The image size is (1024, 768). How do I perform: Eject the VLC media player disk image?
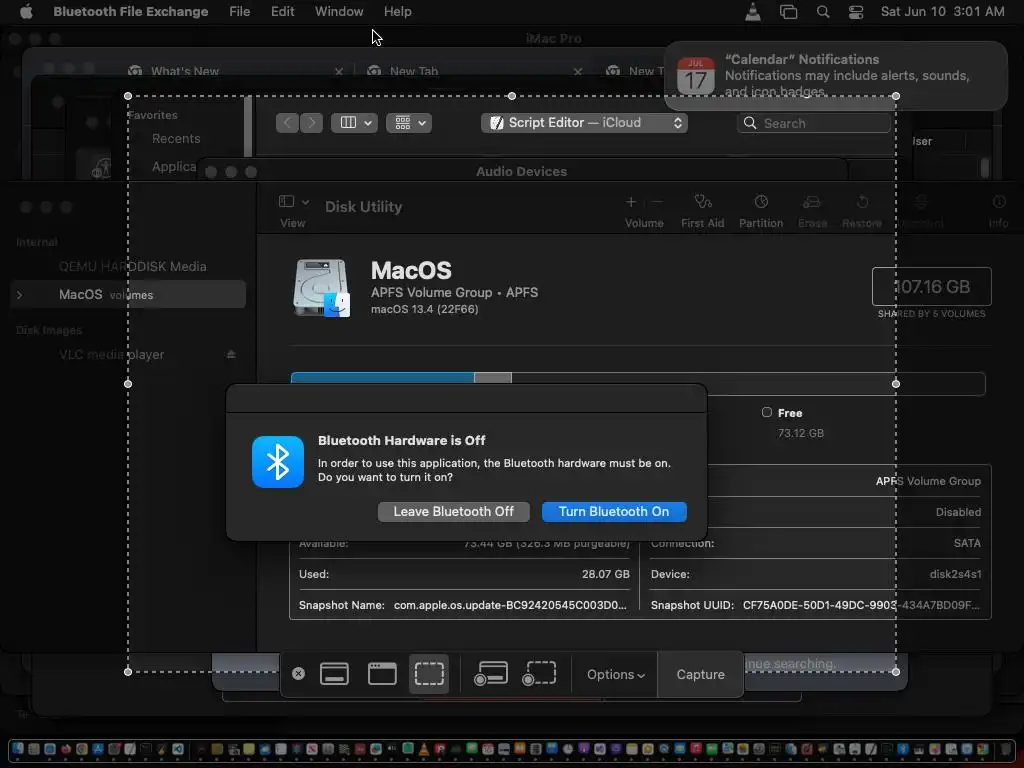tap(231, 354)
